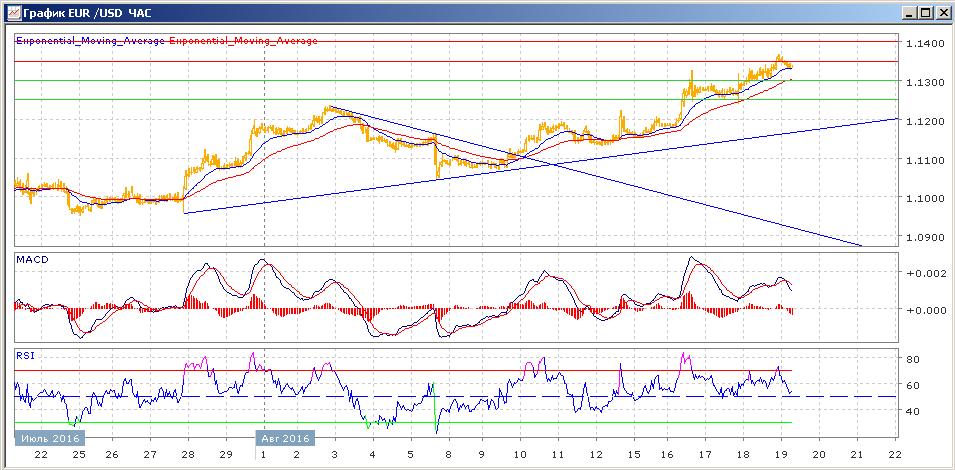Click the 1.1400 price axis label

coord(925,44)
